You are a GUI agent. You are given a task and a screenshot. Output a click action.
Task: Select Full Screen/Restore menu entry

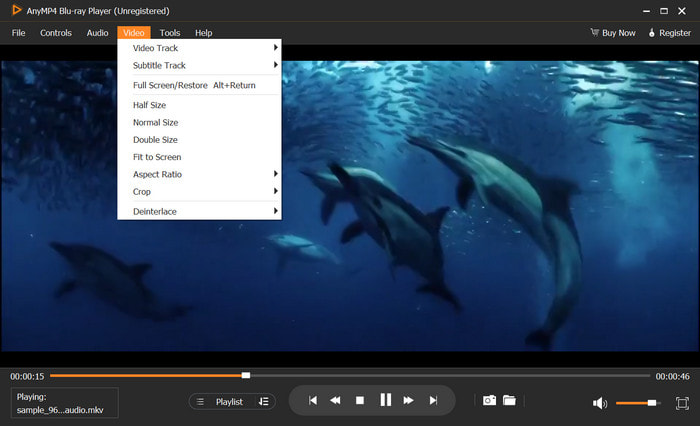[x=199, y=85]
